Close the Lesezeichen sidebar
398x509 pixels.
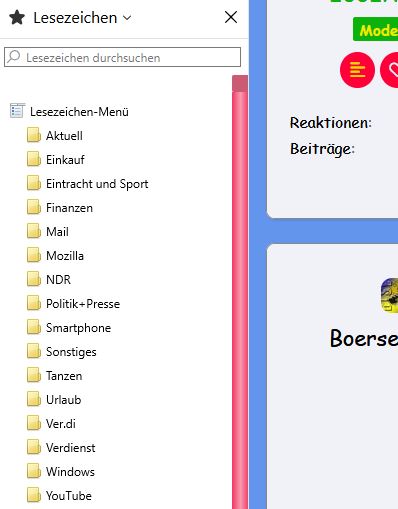[231, 17]
